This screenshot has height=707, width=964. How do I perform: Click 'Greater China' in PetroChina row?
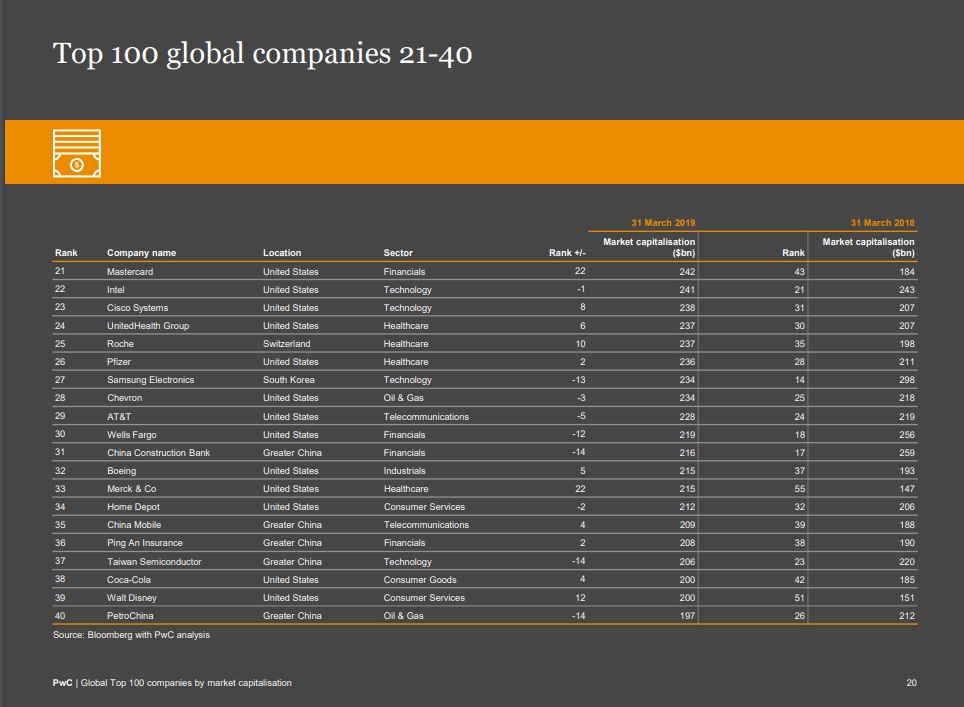pyautogui.click(x=292, y=615)
